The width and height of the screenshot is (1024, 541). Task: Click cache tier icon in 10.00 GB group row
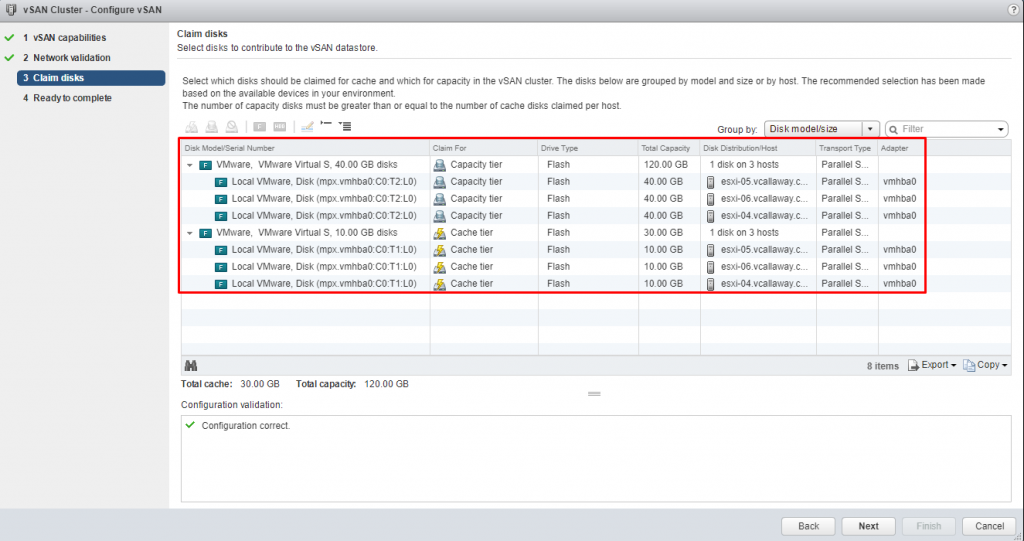click(x=440, y=233)
